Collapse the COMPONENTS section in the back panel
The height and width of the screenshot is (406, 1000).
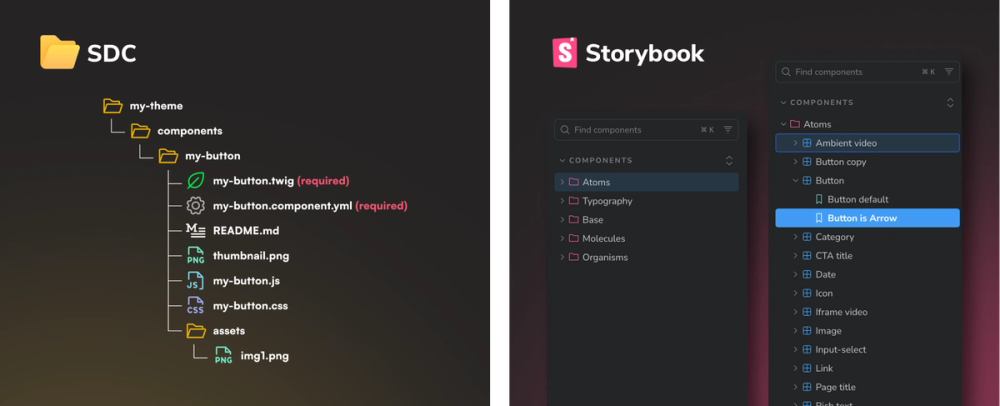click(562, 161)
